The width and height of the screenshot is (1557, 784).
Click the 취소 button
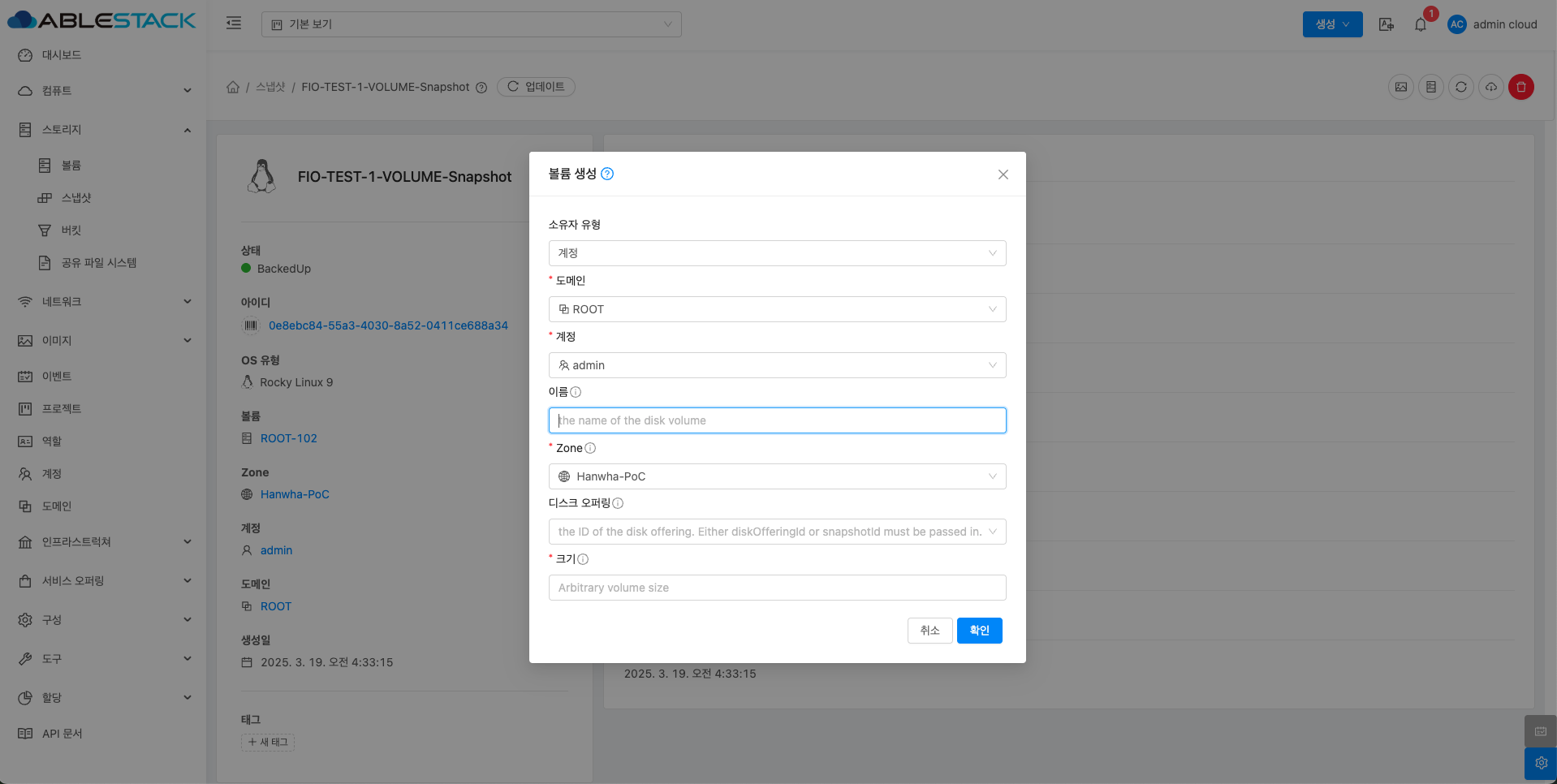point(929,631)
